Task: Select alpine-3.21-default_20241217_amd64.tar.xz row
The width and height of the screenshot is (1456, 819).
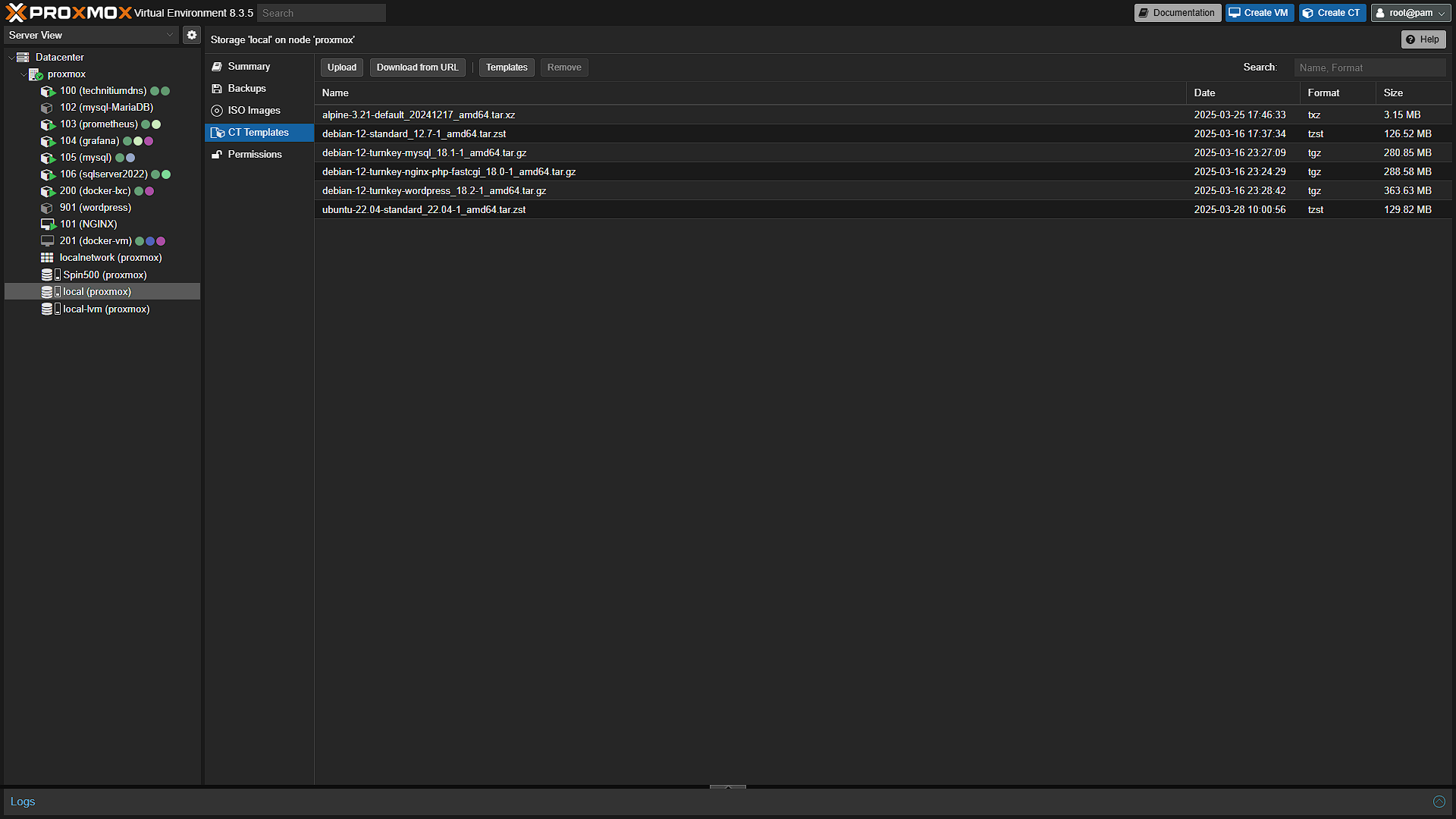Action: [883, 115]
